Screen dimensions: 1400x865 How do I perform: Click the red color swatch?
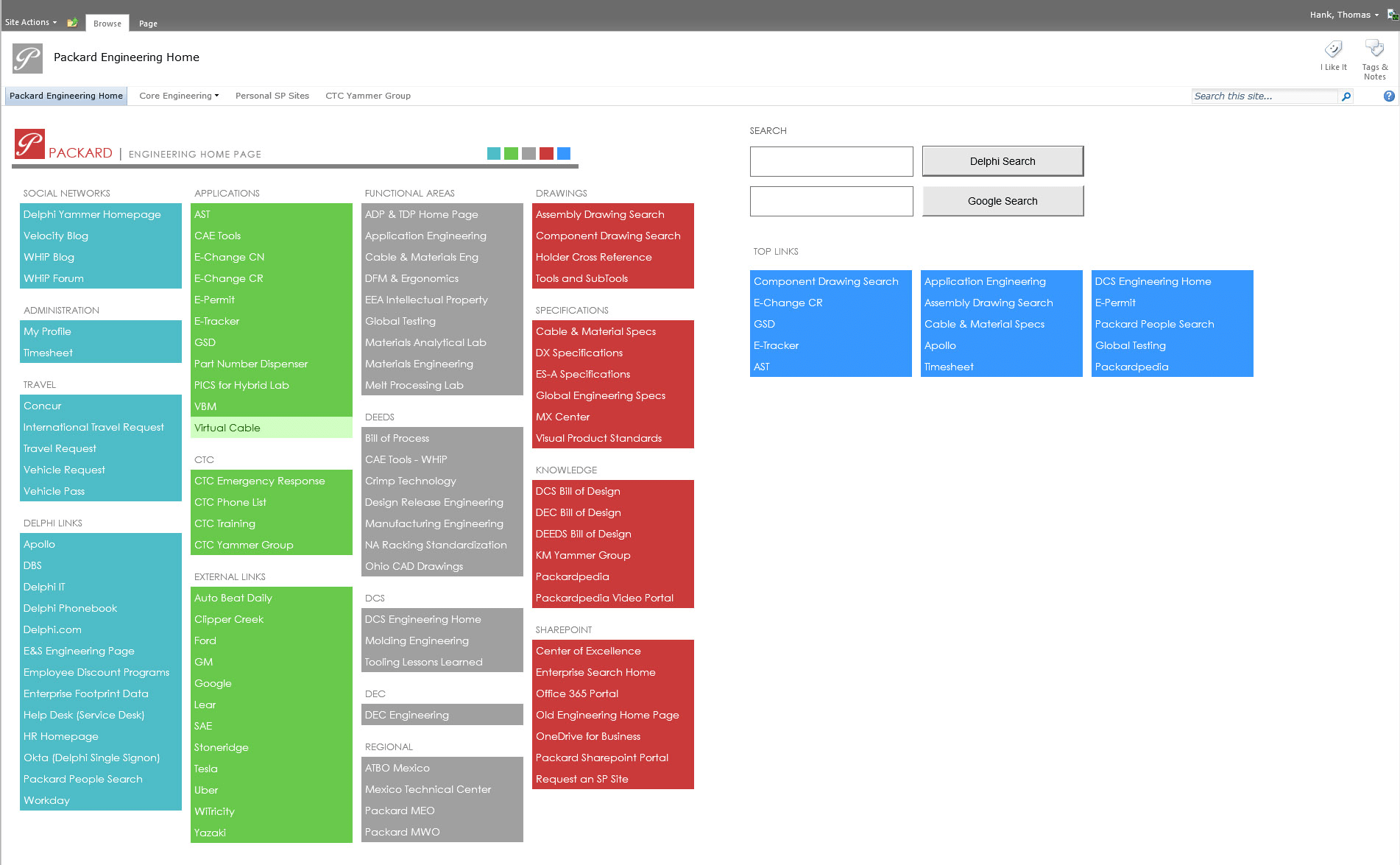click(x=546, y=153)
